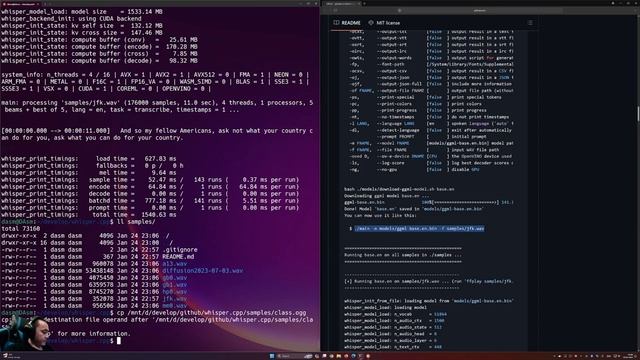Image resolution: width=640 pixels, height=360 pixels.
Task: Open File Explorer from the taskbar
Action: (339, 356)
